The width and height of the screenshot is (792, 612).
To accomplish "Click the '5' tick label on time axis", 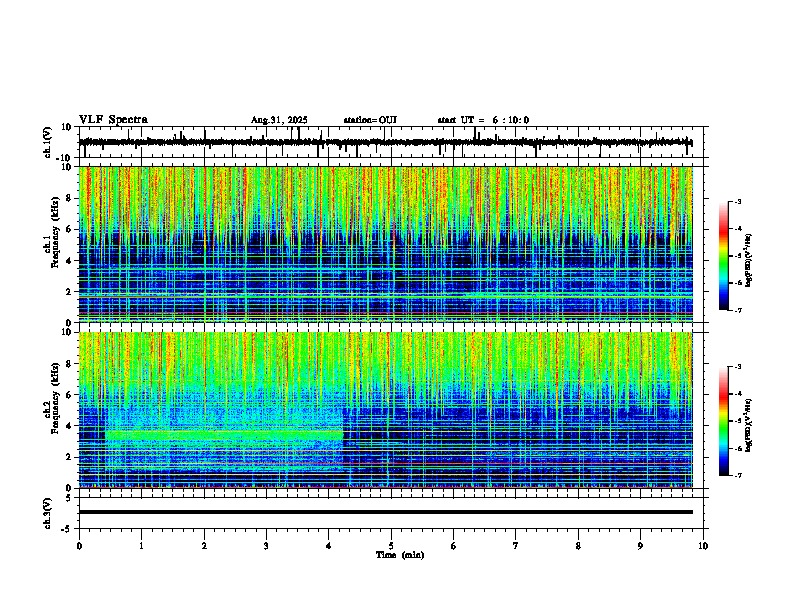I will pyautogui.click(x=391, y=546).
